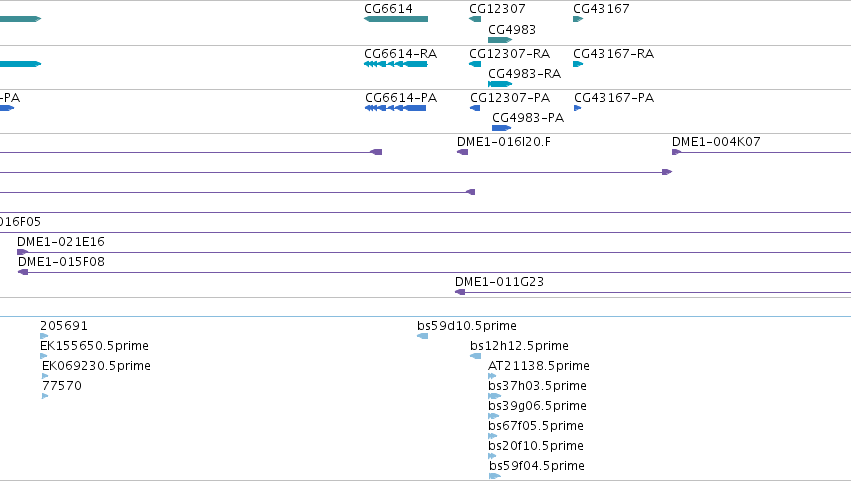Select the CG43167-PA protein arrow

(577, 108)
